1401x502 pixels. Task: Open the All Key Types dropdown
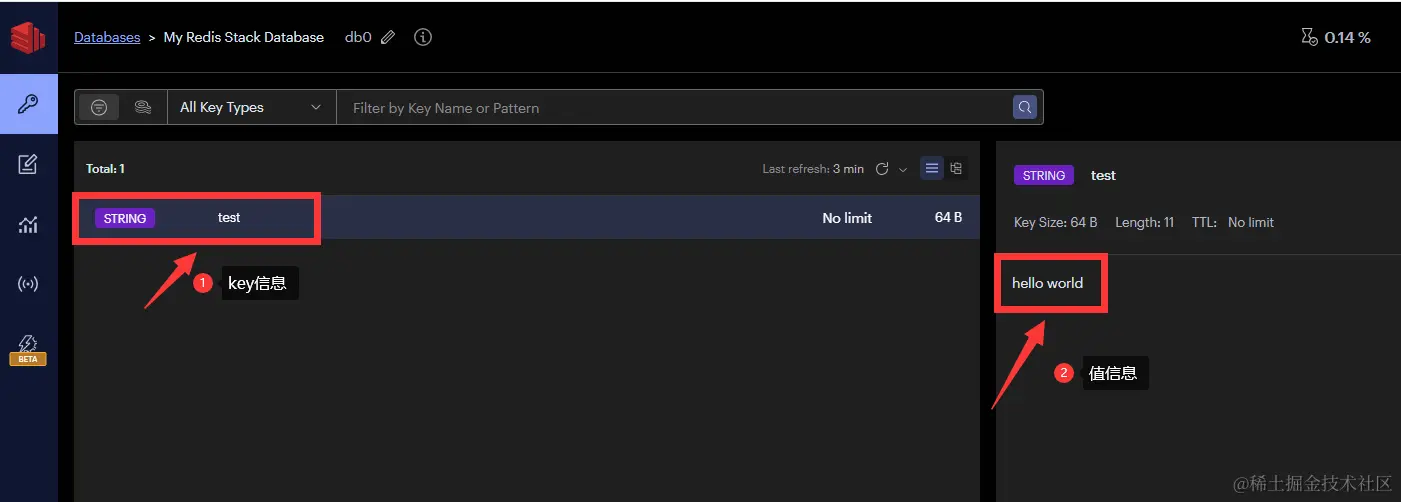pos(251,107)
